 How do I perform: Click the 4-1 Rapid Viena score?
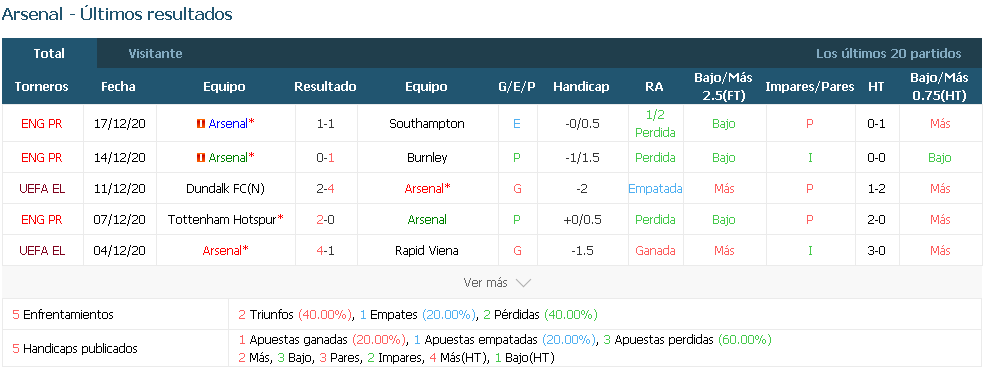pos(325,250)
